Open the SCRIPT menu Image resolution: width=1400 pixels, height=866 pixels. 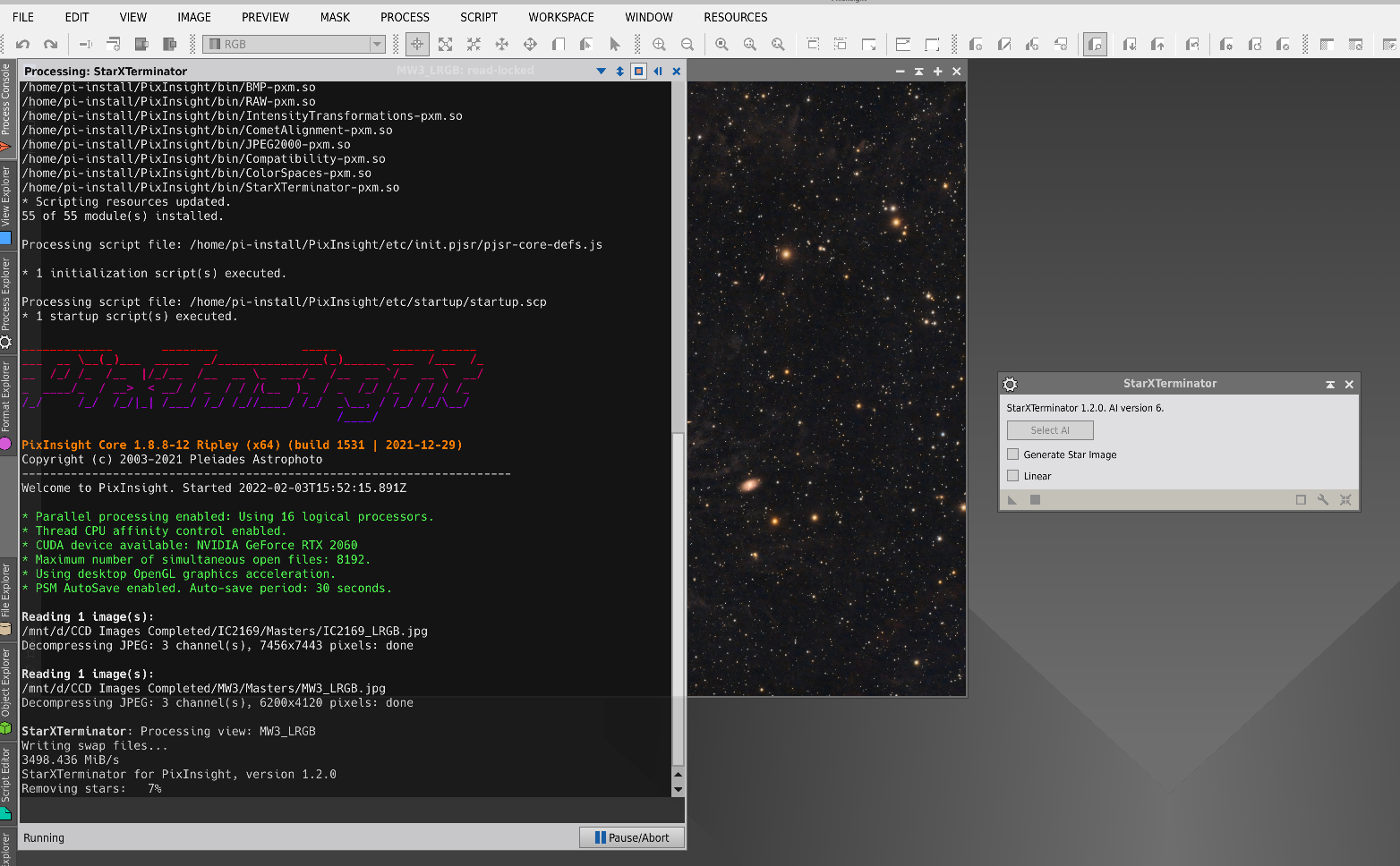479,17
